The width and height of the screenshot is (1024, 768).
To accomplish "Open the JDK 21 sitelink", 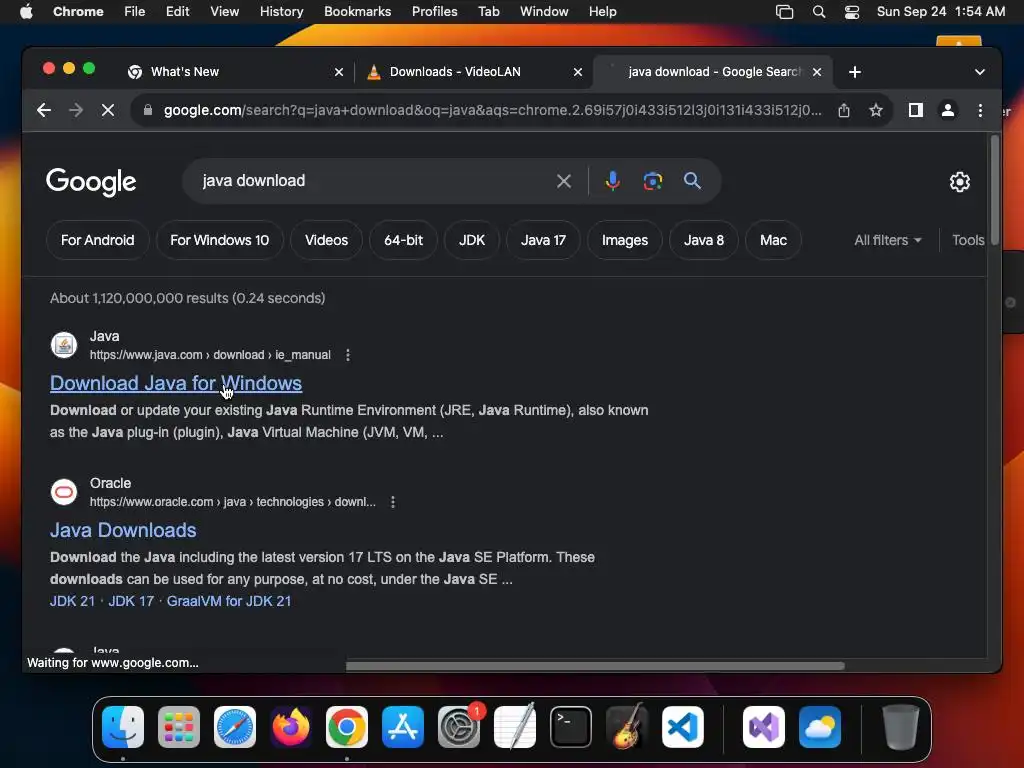I will coord(72,601).
